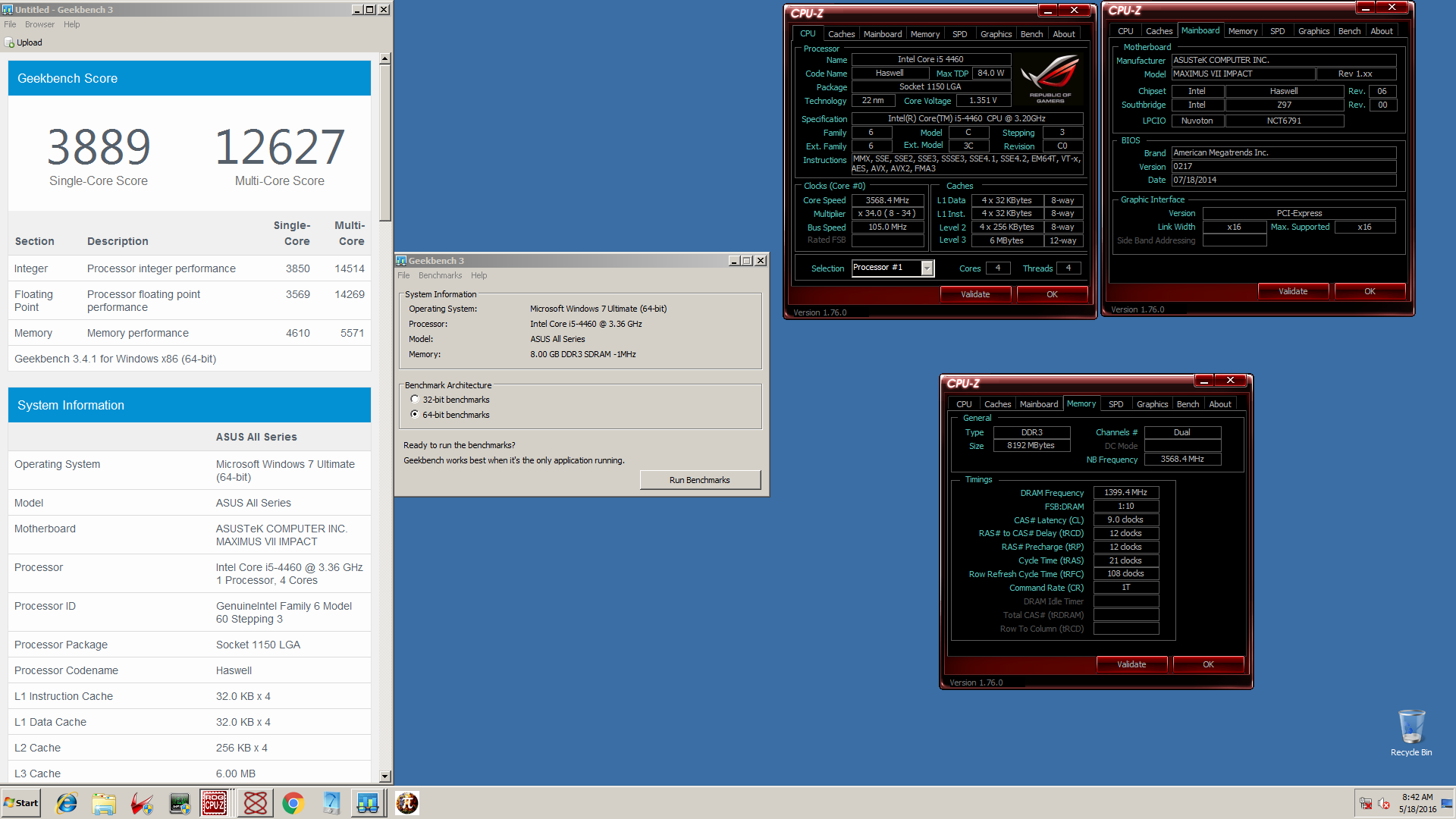Screen dimensions: 1456x819
Task: Click the display icon at far right of system tray
Action: click(1447, 804)
